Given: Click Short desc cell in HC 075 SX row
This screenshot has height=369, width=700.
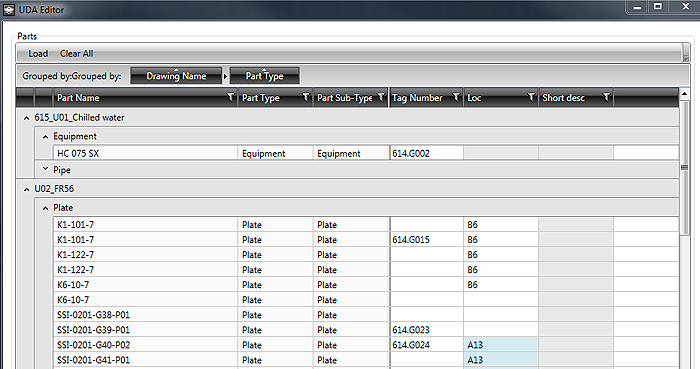Looking at the screenshot, I should (576, 153).
